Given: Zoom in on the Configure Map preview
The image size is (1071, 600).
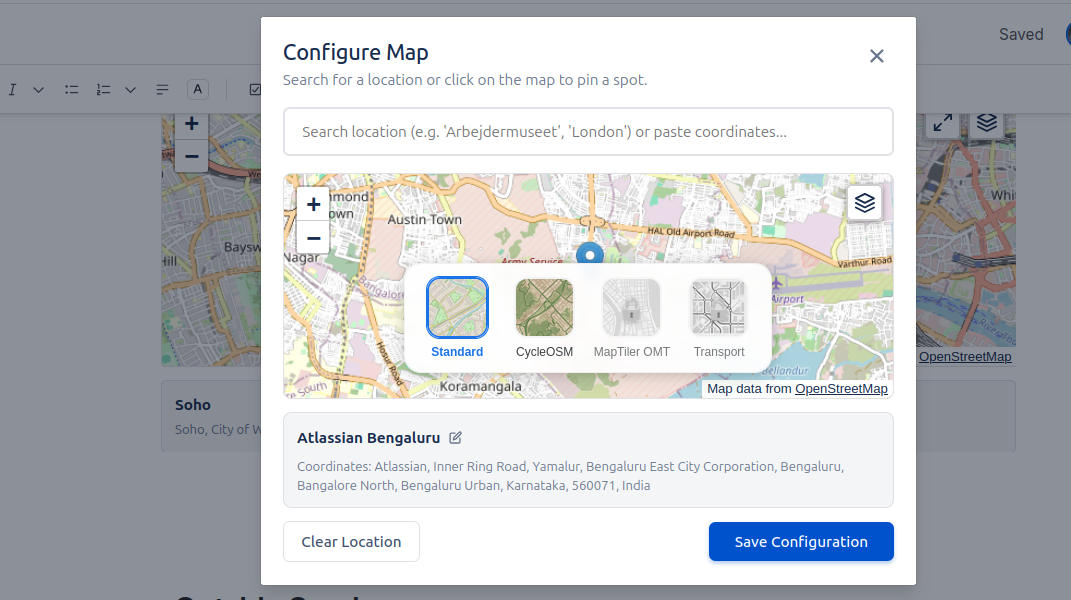Looking at the screenshot, I should (x=313, y=203).
